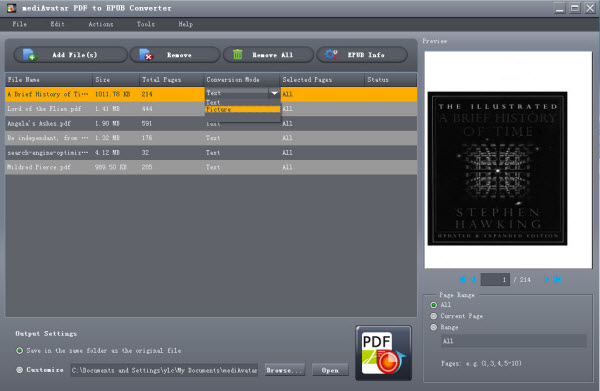Viewport: 600px width, 391px height.
Task: Go to first preview page icon
Action: pyautogui.click(x=462, y=279)
